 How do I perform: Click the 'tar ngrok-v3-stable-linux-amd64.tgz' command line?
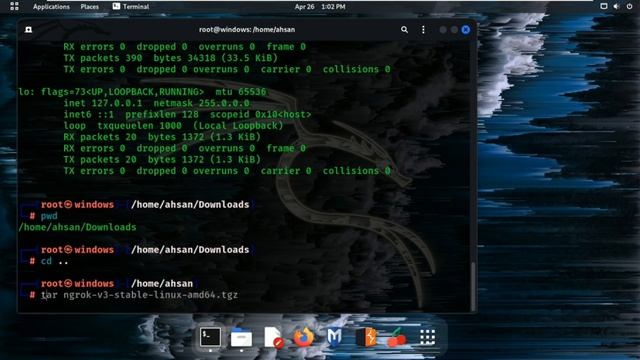coord(139,295)
